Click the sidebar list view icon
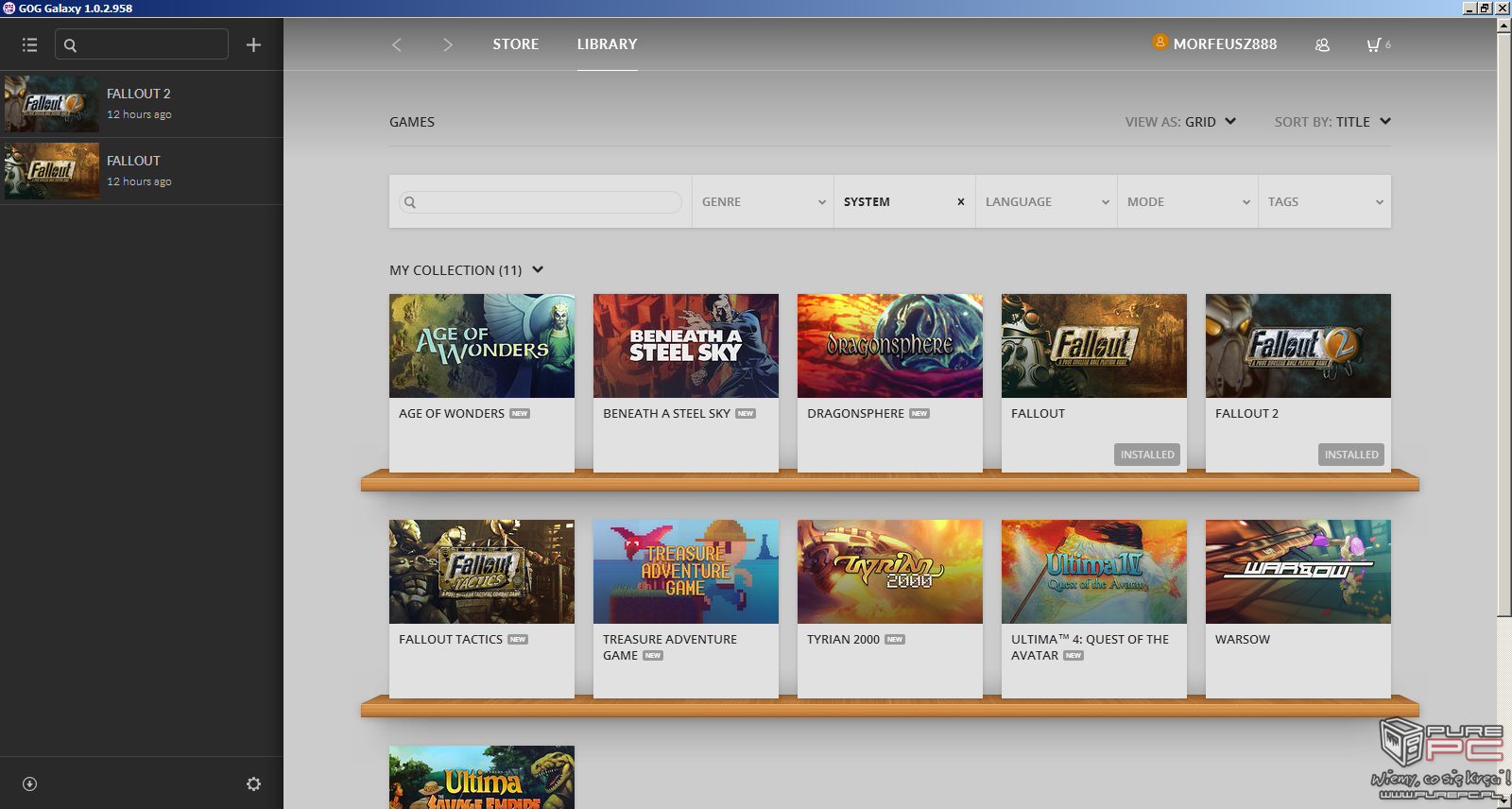This screenshot has width=1512, height=809. pos(30,44)
